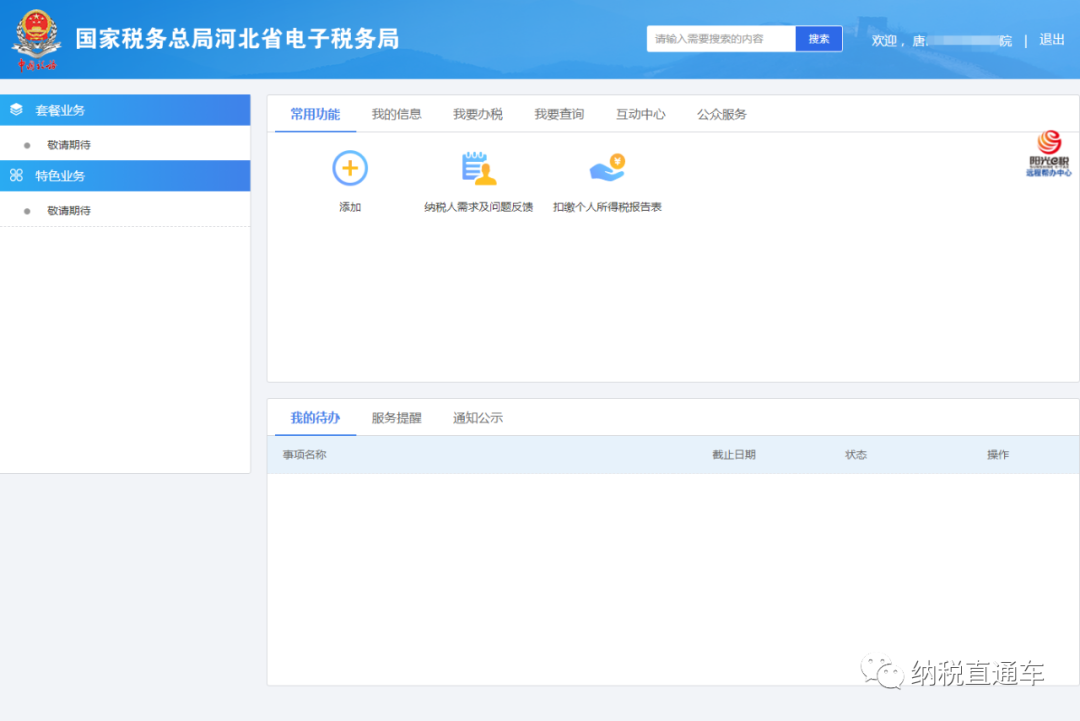Click the 搜索 button
The width and height of the screenshot is (1080, 721).
point(818,39)
